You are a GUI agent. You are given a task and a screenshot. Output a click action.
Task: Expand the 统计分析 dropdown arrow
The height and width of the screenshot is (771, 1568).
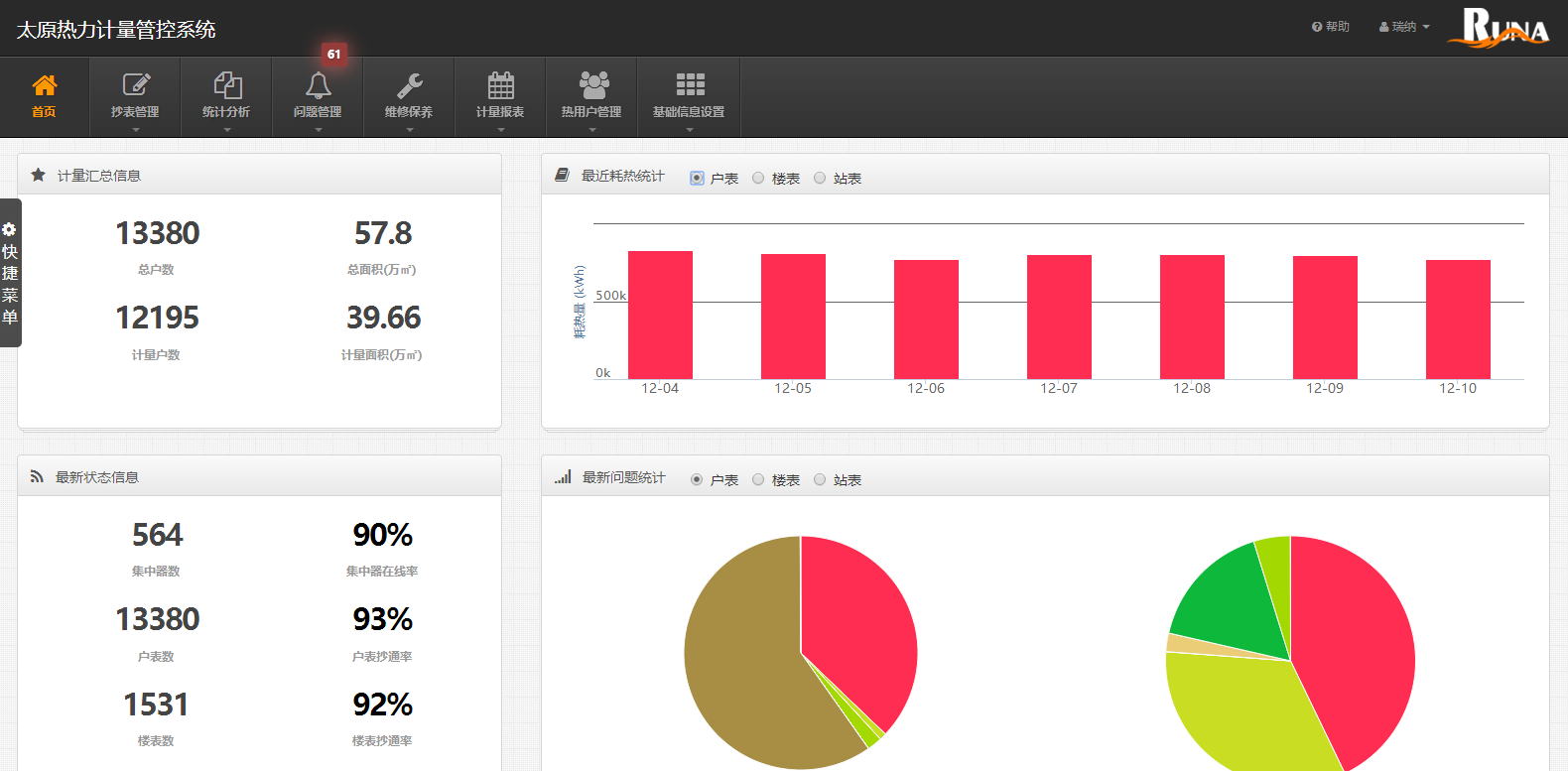coord(227,129)
